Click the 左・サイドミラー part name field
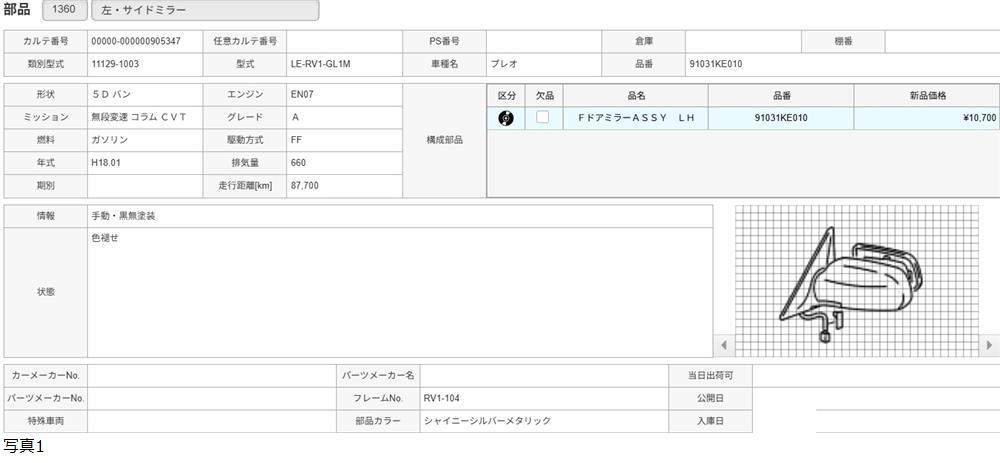The height and width of the screenshot is (463, 1000). 205,10
